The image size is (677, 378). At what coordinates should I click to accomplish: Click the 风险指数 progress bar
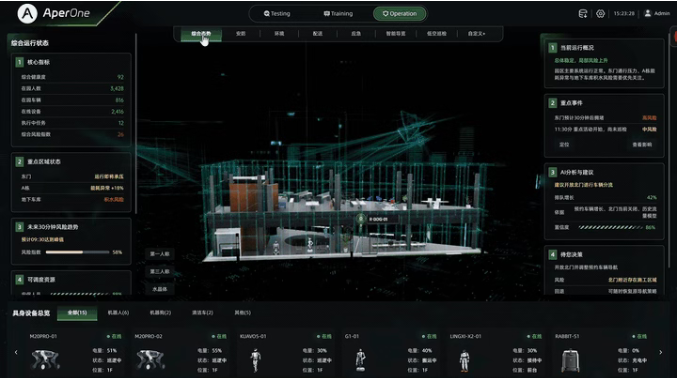[x=78, y=252]
